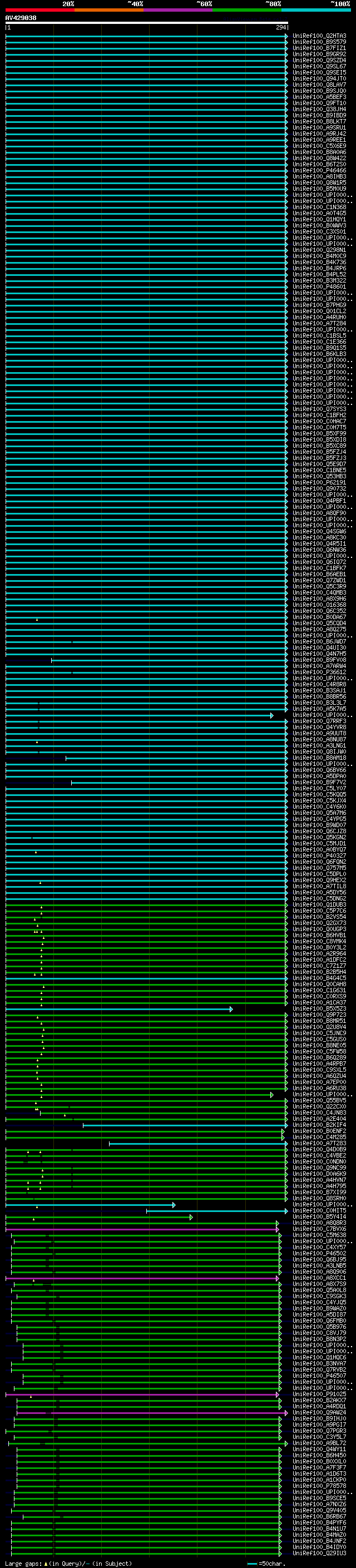356x1568 pixels.
Task: Select label UniRef100_A9REE1
Action: coord(319,140)
